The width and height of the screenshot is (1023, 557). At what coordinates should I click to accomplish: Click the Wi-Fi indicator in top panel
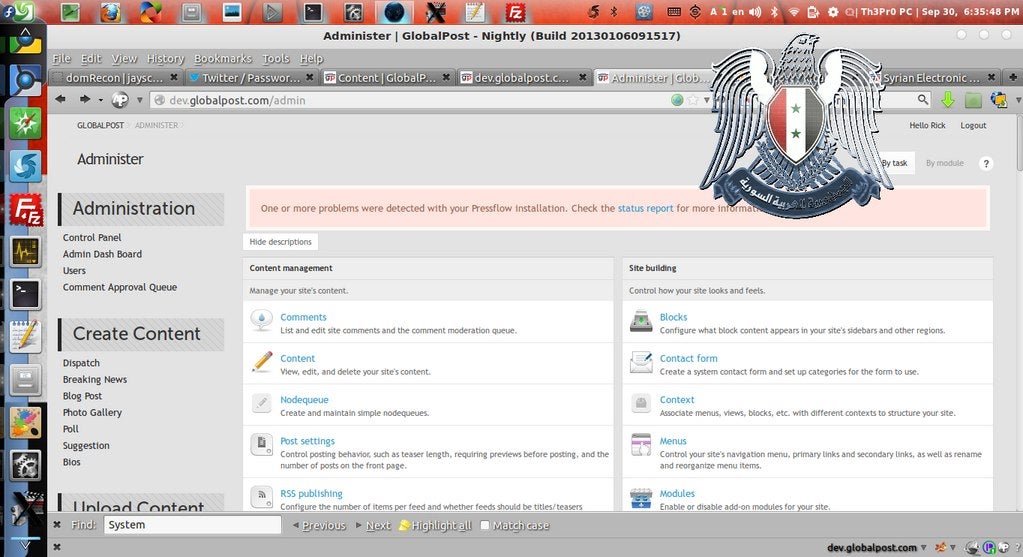pos(794,12)
